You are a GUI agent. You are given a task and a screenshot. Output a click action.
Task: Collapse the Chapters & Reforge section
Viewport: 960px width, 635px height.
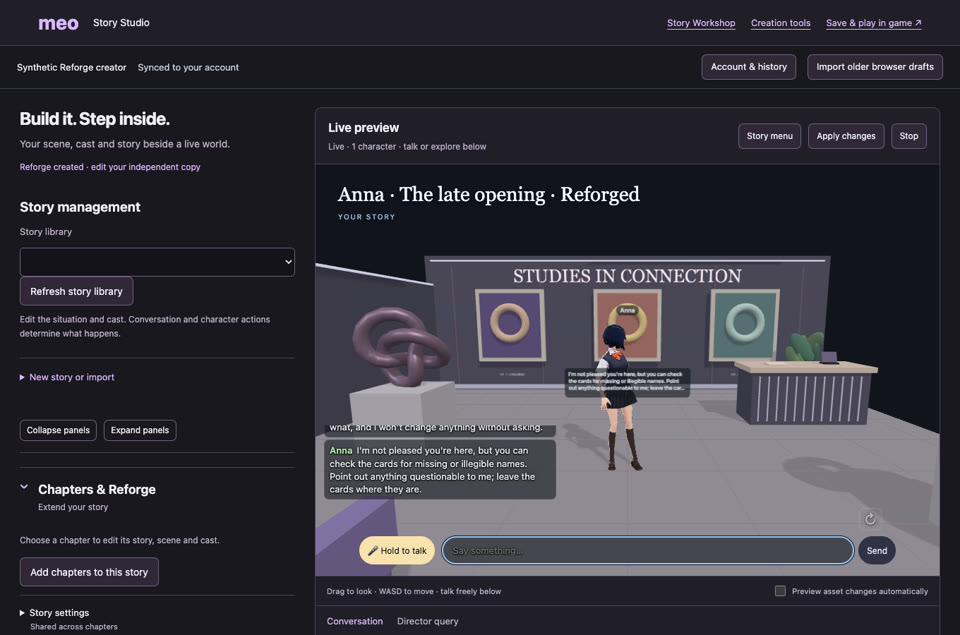click(24, 487)
